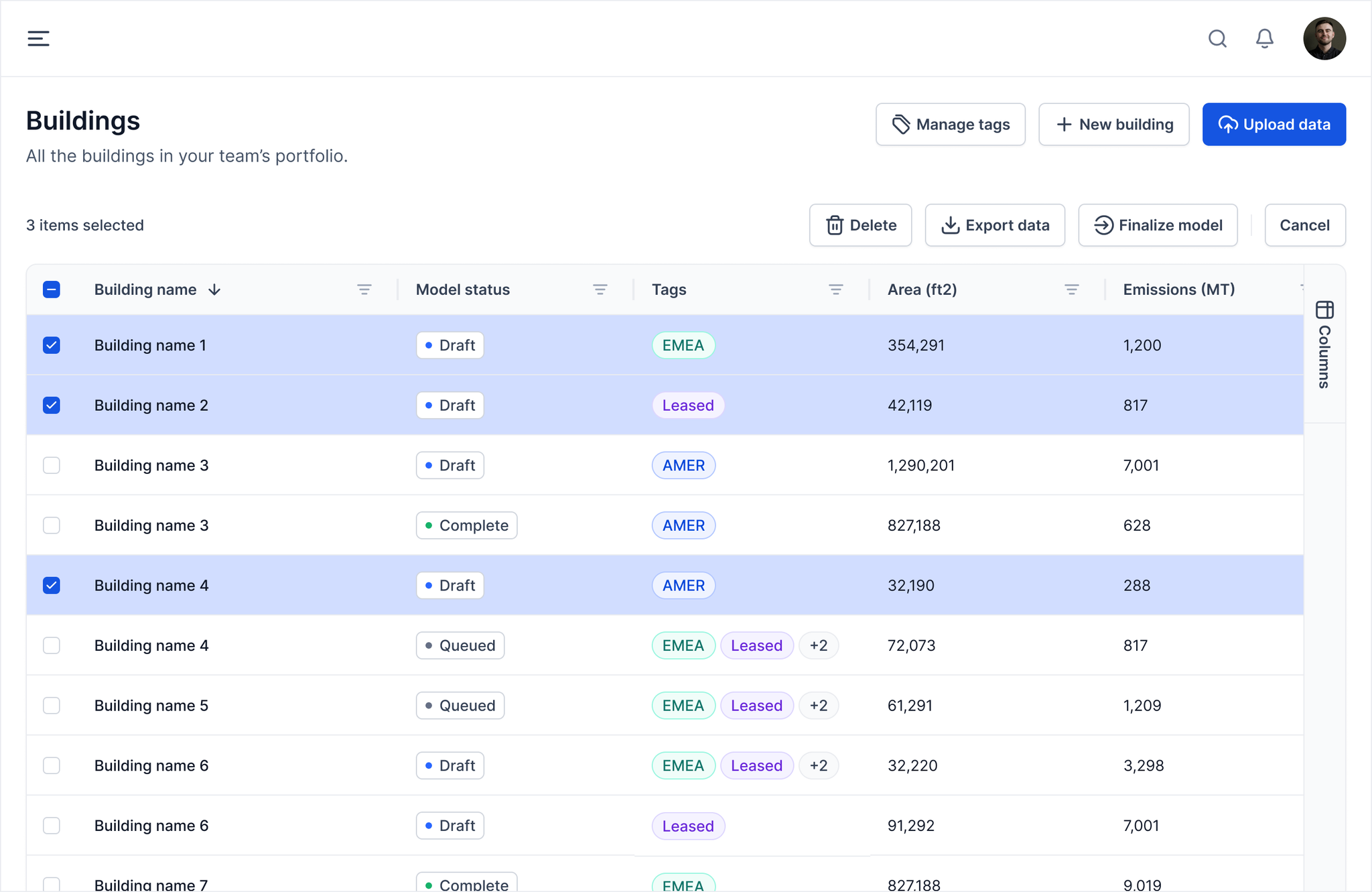Image resolution: width=1372 pixels, height=892 pixels.
Task: Click the Upload data button
Action: (x=1274, y=124)
